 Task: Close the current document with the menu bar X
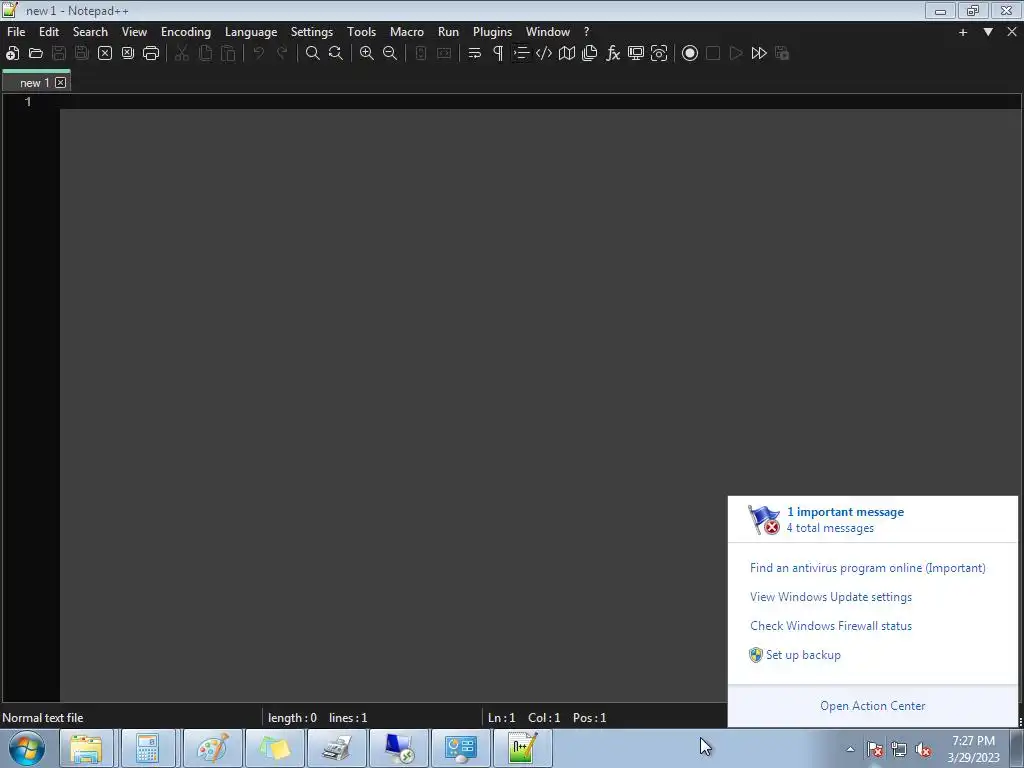[x=1012, y=32]
